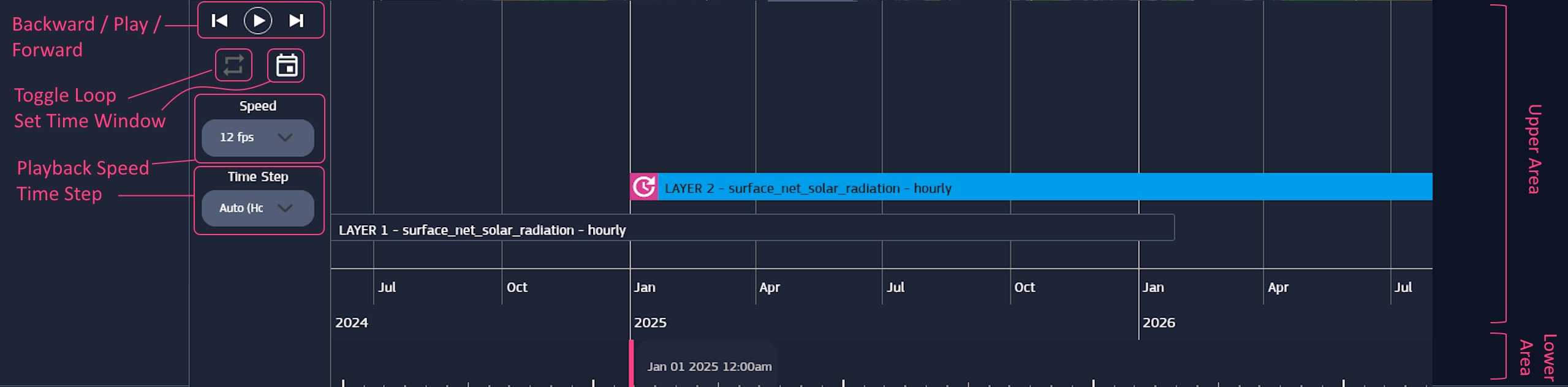Viewport: 1568px width, 387px height.
Task: Click the Jul 2025 month label
Action: (895, 287)
